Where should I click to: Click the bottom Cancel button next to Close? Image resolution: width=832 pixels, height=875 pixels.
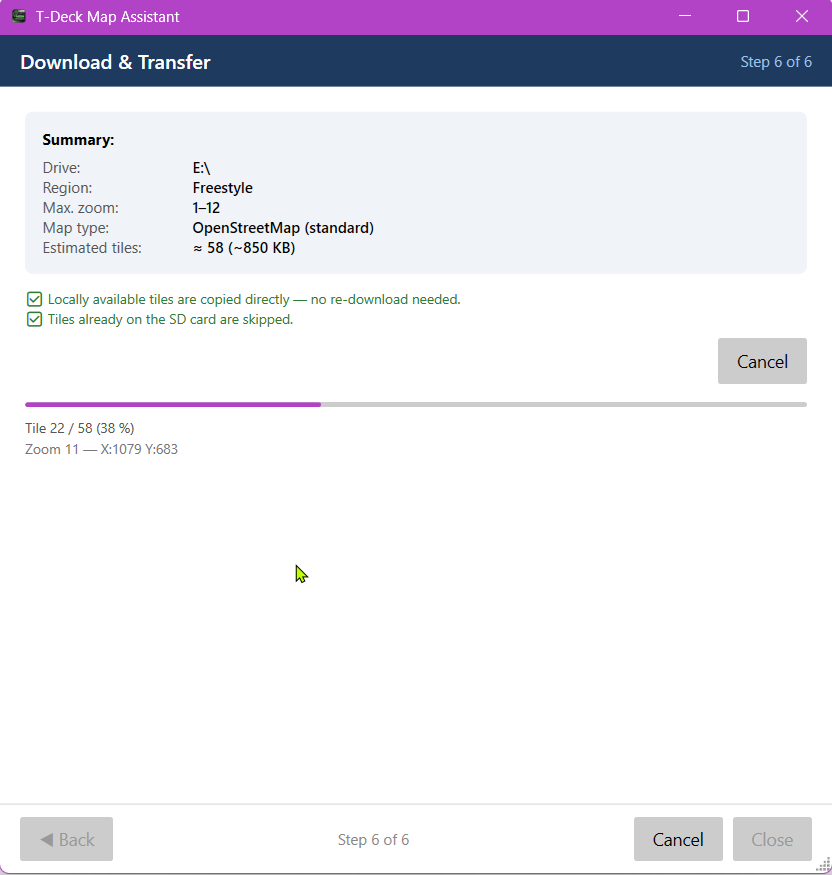pos(678,839)
